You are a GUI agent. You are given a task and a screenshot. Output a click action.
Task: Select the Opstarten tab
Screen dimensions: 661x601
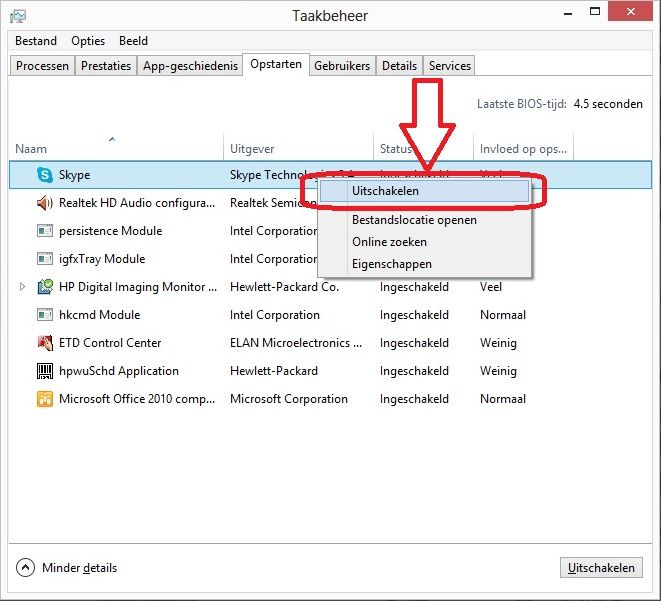(276, 64)
